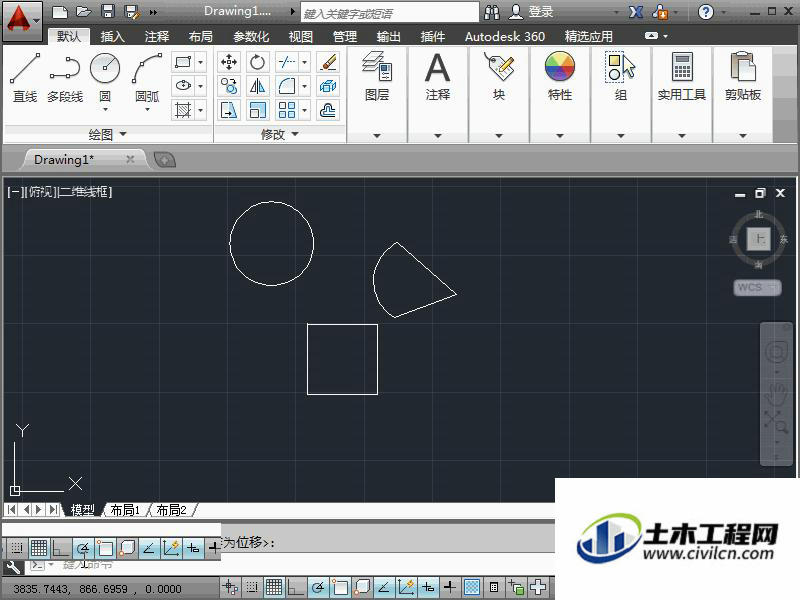Toggle polar tracking in bottom status bar
The image size is (800, 600).
318,587
